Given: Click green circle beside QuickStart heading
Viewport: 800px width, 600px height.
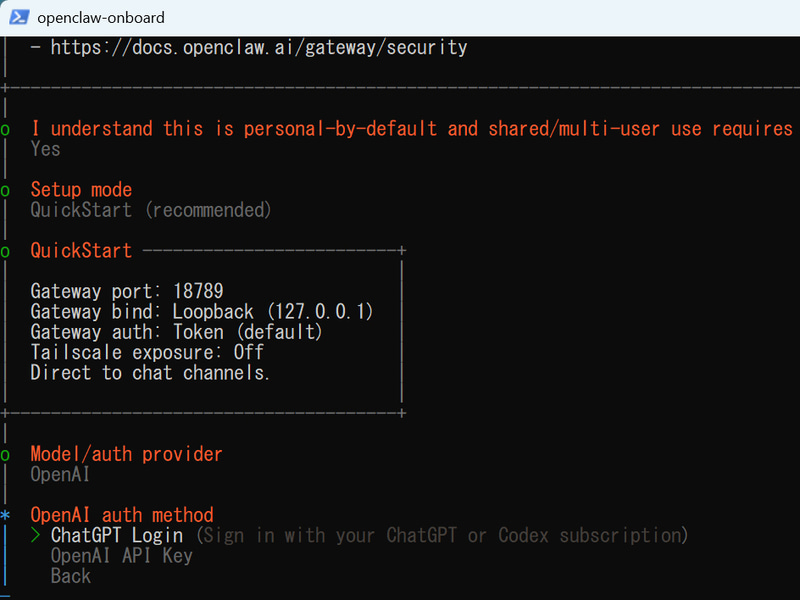Looking at the screenshot, I should coord(5,252).
